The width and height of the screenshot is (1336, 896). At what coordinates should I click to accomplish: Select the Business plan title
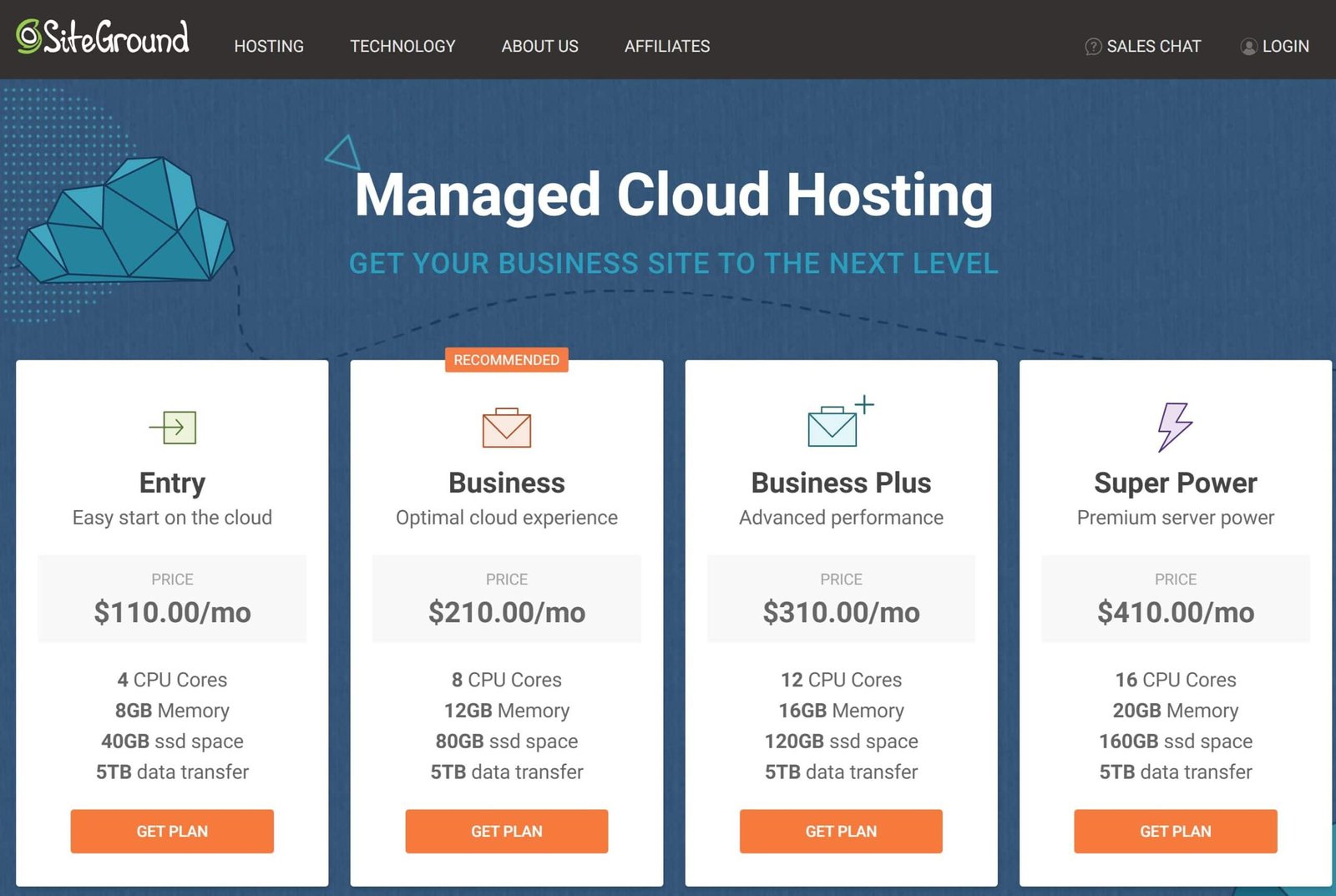point(507,483)
